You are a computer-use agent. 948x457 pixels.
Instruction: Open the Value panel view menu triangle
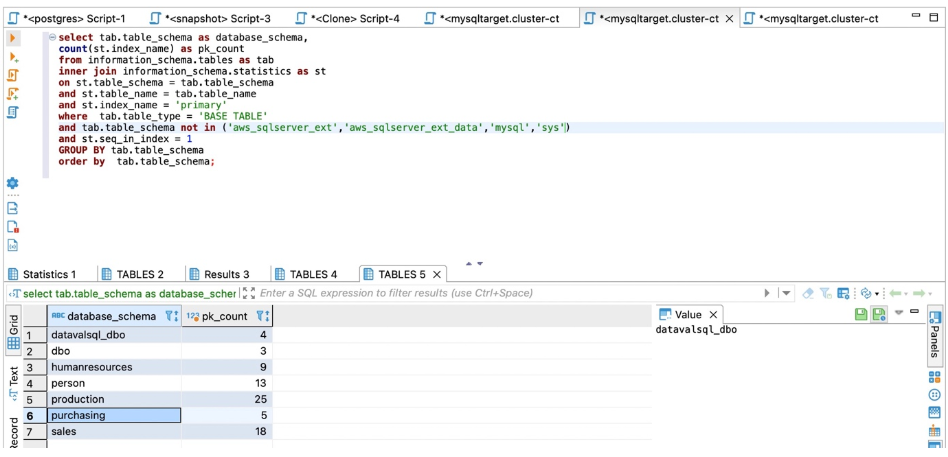point(898,313)
